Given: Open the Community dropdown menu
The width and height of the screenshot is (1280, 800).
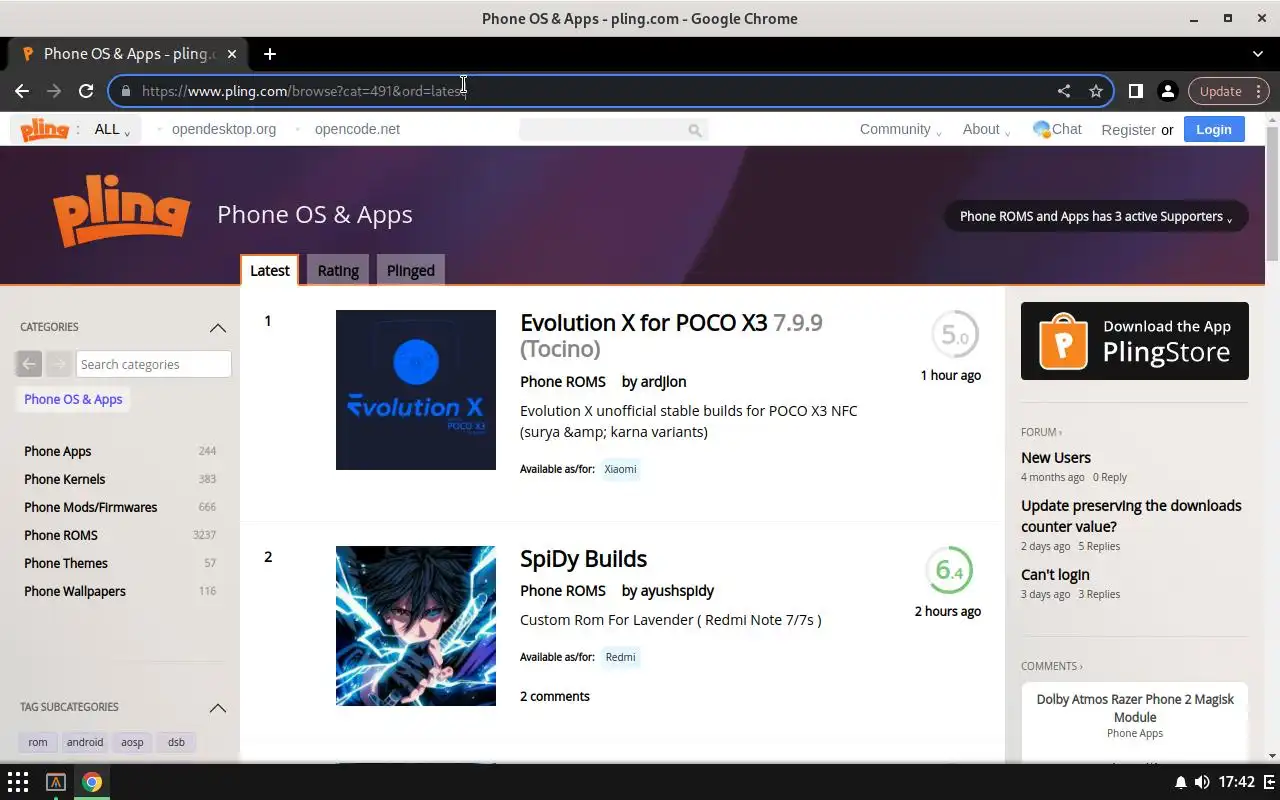Looking at the screenshot, I should 900,129.
